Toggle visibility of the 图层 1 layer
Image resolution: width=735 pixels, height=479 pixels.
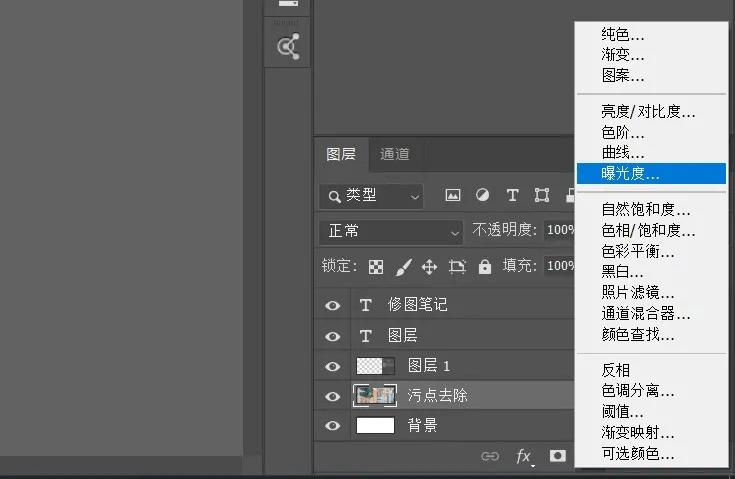tap(333, 366)
